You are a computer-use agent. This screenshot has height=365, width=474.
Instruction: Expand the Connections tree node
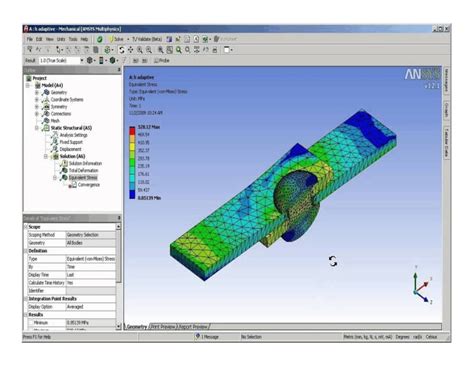coord(37,114)
